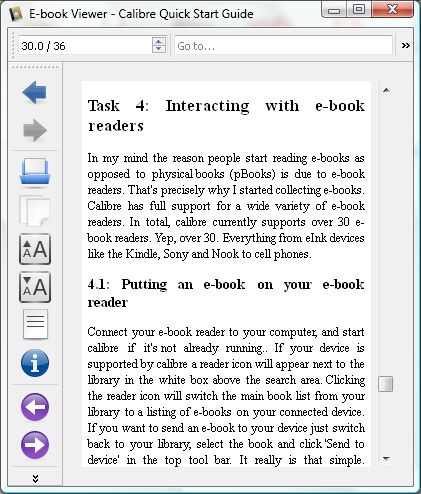This screenshot has width=421, height=494.
Task: Expand the top toolbar overflow chevron
Action: (405, 45)
